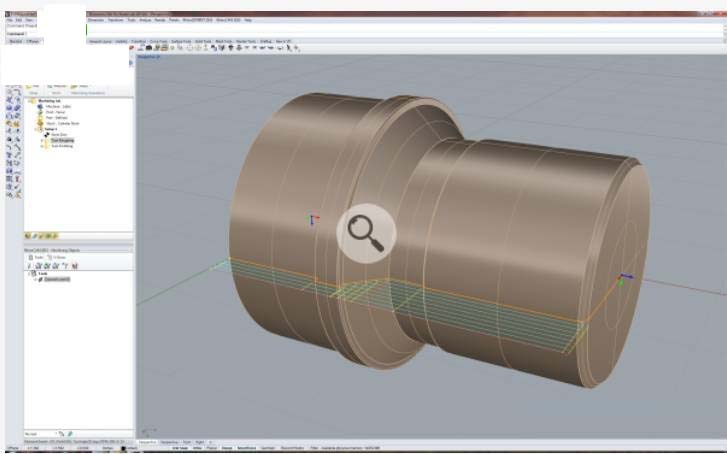
Task: Select the Turn Finishing operation
Action: [64, 147]
